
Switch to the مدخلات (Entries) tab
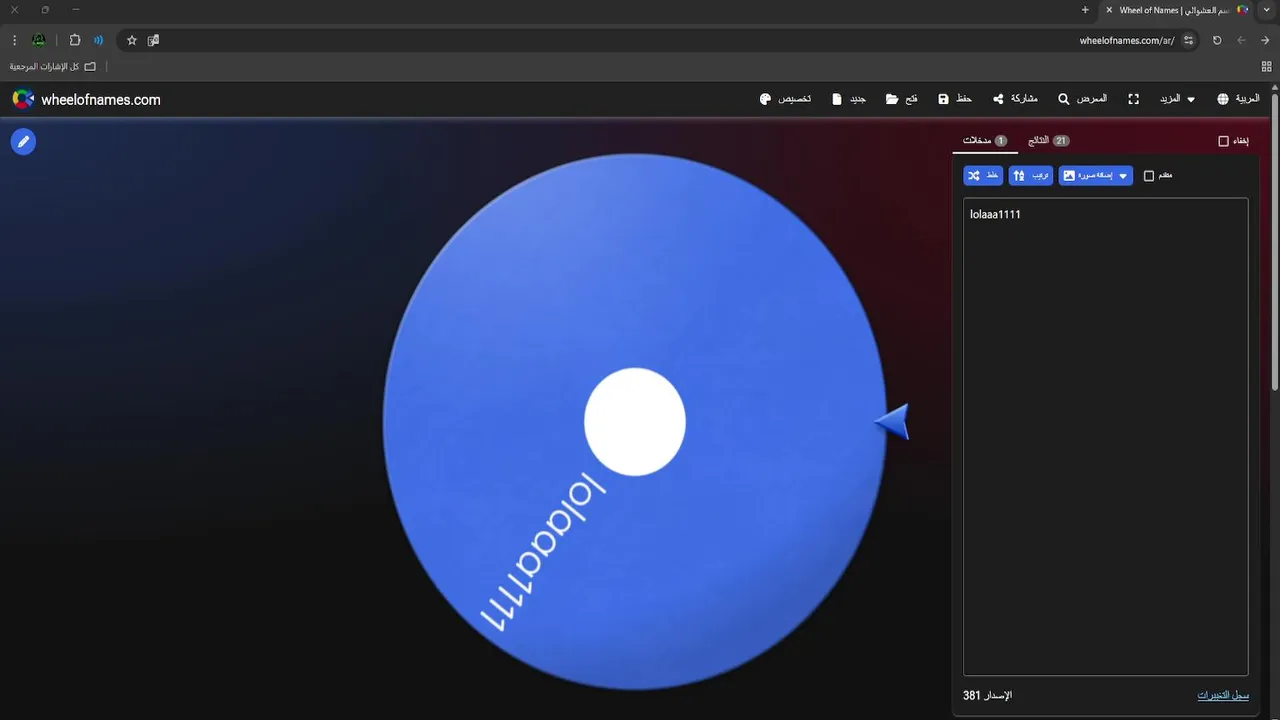pyautogui.click(x=985, y=141)
